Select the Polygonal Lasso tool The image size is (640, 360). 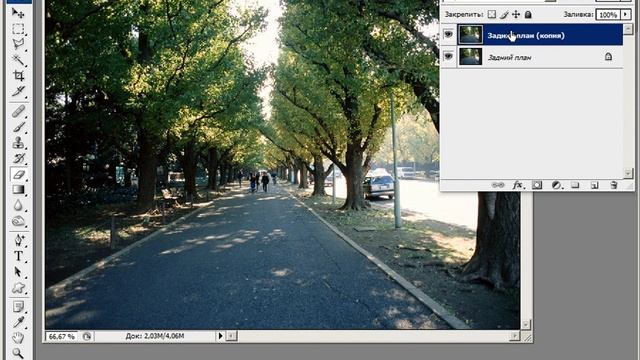[x=18, y=44]
